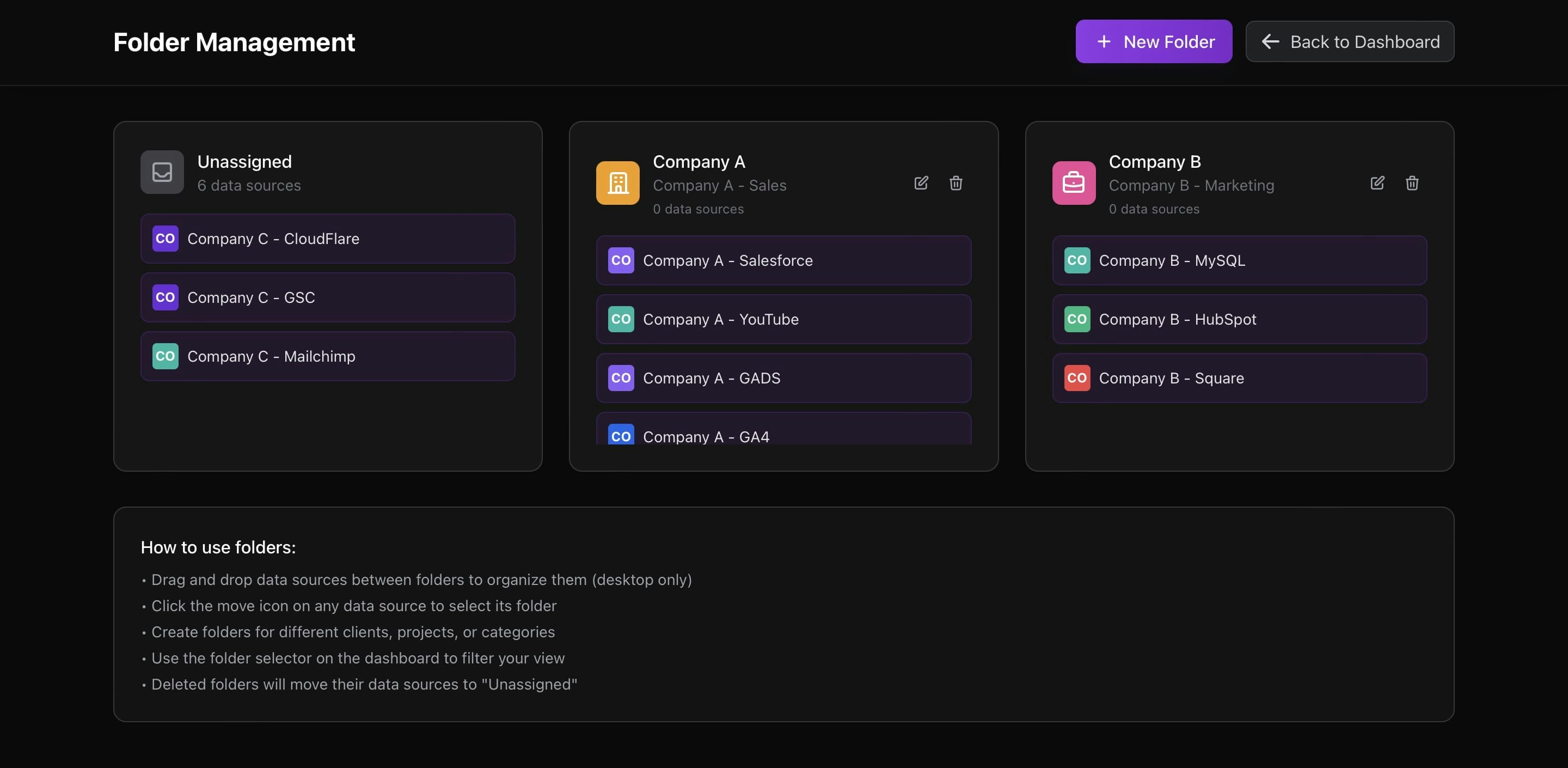Click the Company A - YouTube badge icon
This screenshot has width=1568, height=768.
(621, 319)
